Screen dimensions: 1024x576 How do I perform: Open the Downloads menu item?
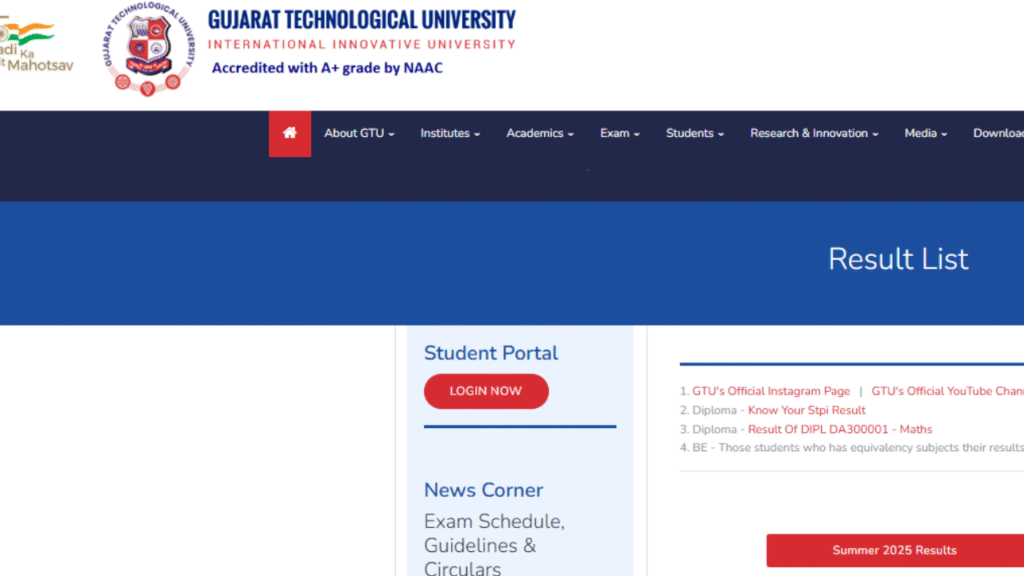pyautogui.click(x=998, y=134)
